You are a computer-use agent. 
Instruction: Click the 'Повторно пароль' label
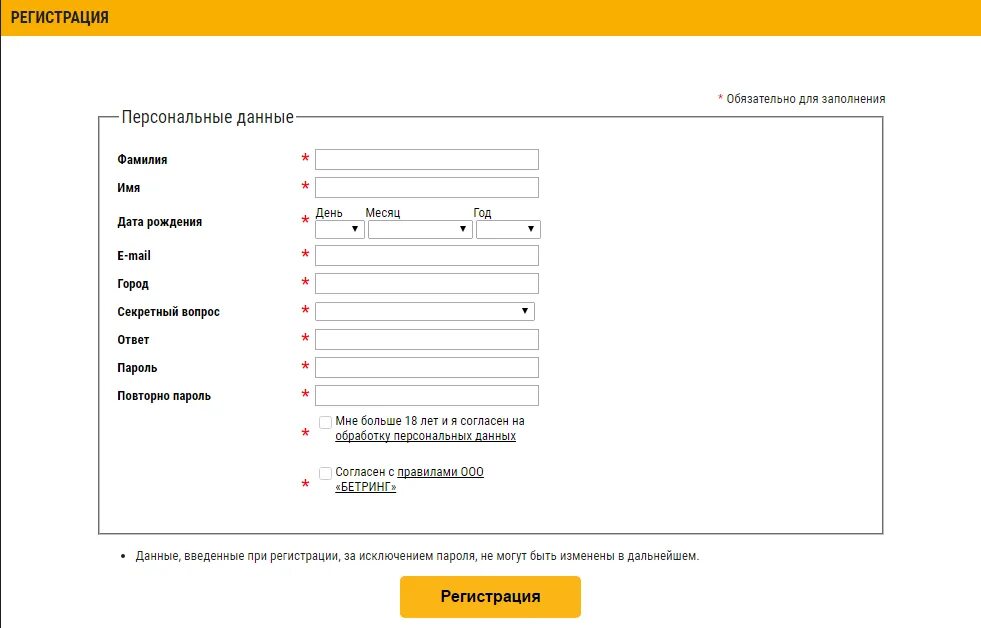click(164, 396)
